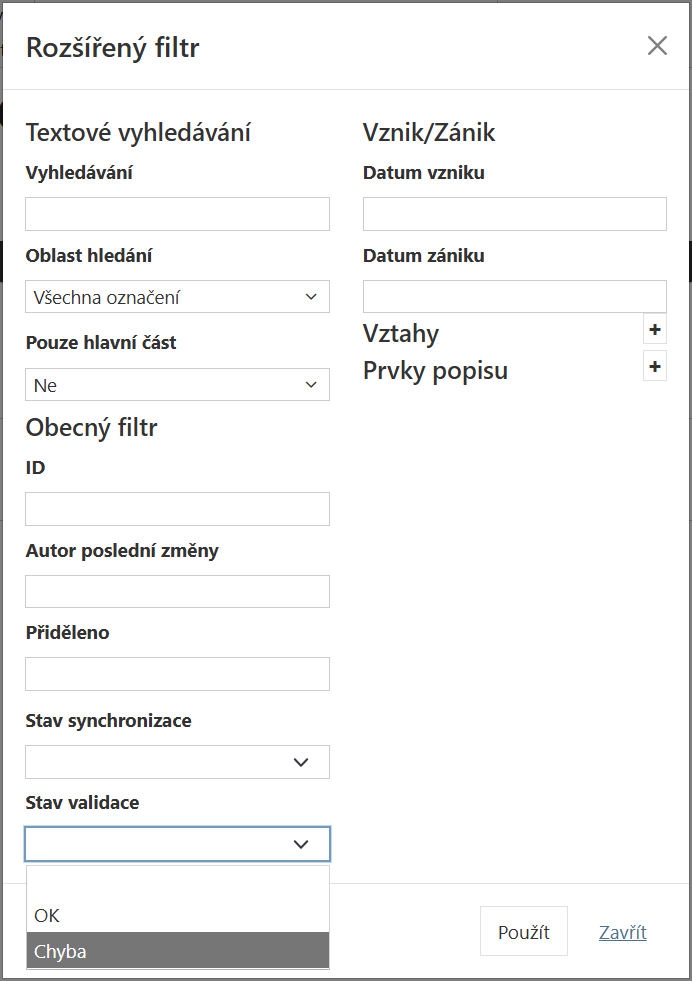Viewport: 692px width, 981px height.
Task: Expand Prvky popisu using its plus icon
Action: [x=656, y=367]
